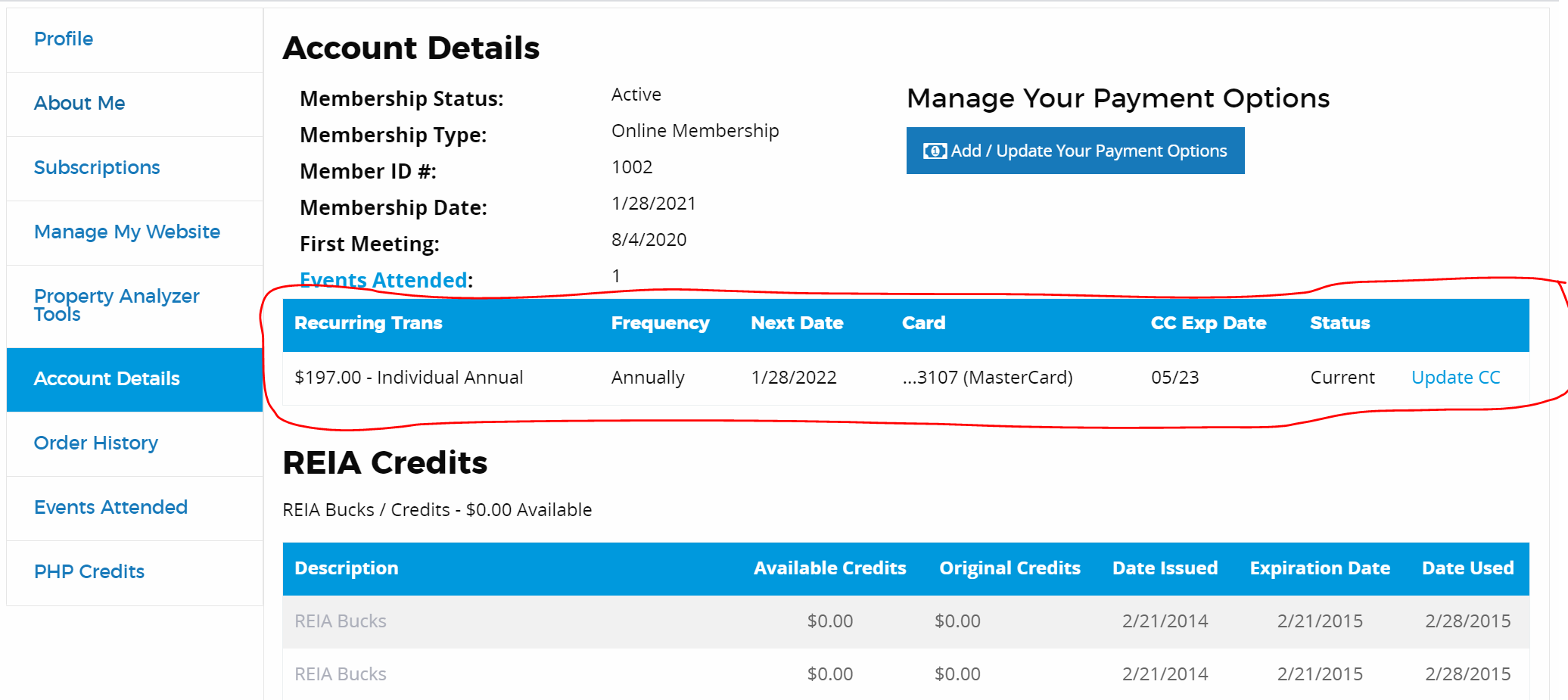Go to the About Me section
The image size is (1568, 700).
[79, 104]
